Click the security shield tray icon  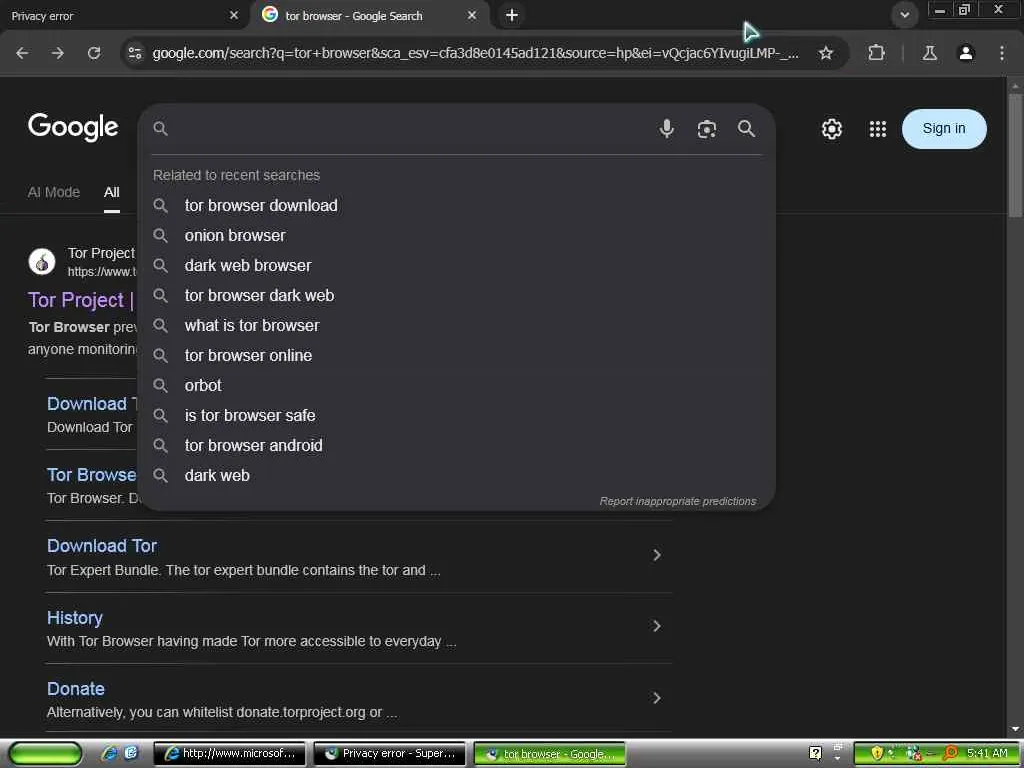click(876, 754)
